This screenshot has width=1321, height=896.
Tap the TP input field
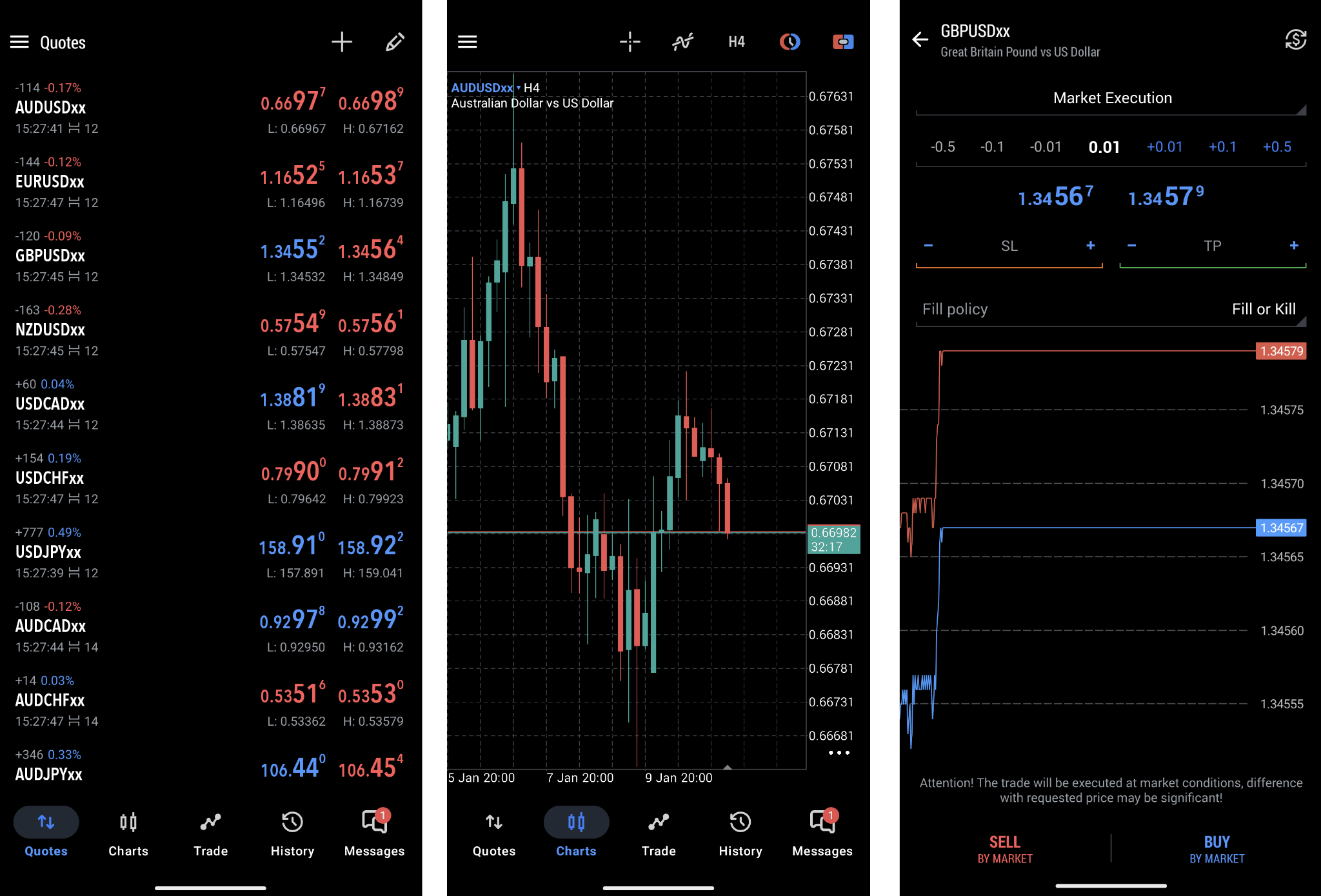click(1213, 246)
